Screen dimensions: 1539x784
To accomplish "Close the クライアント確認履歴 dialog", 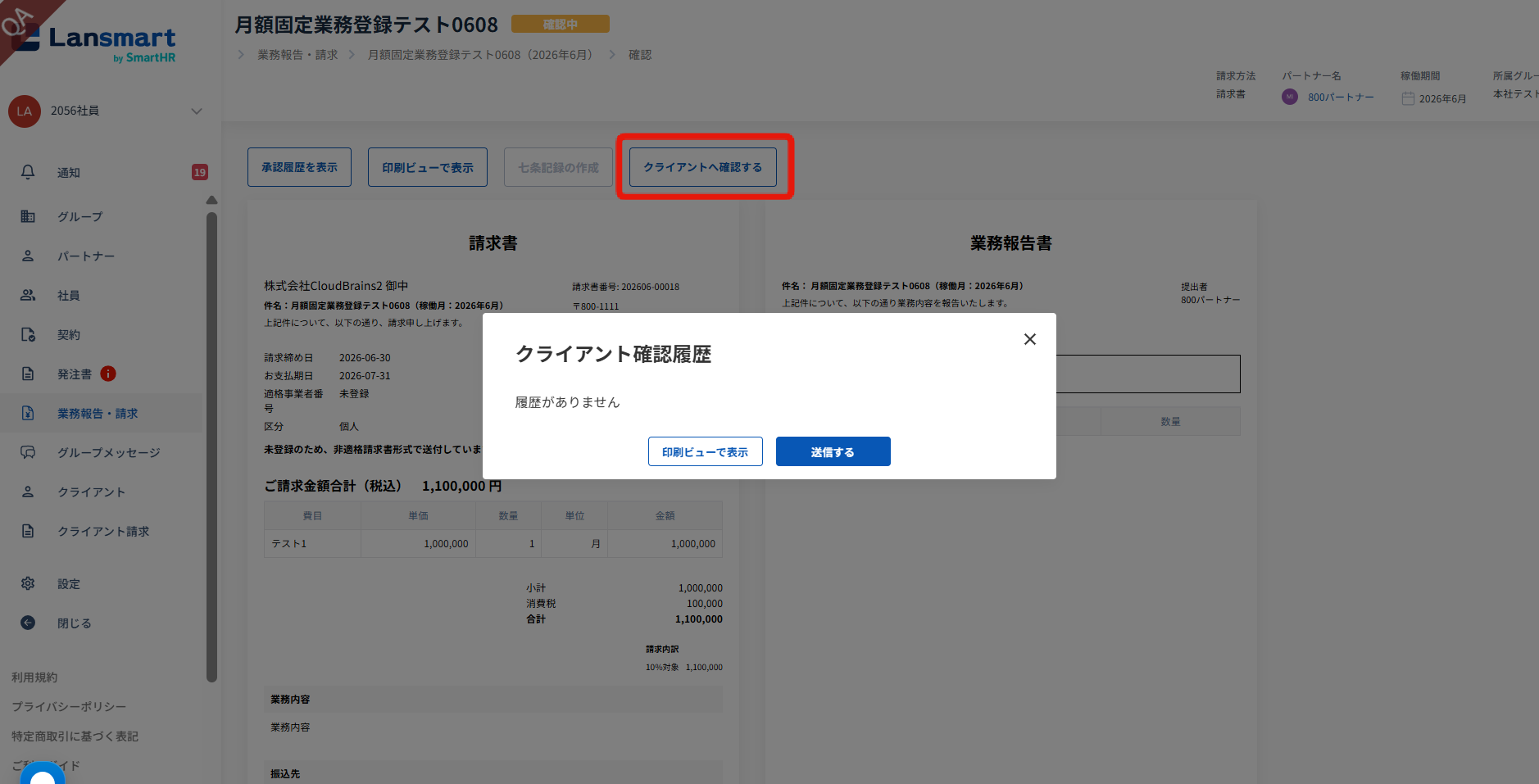I will coord(1030,339).
